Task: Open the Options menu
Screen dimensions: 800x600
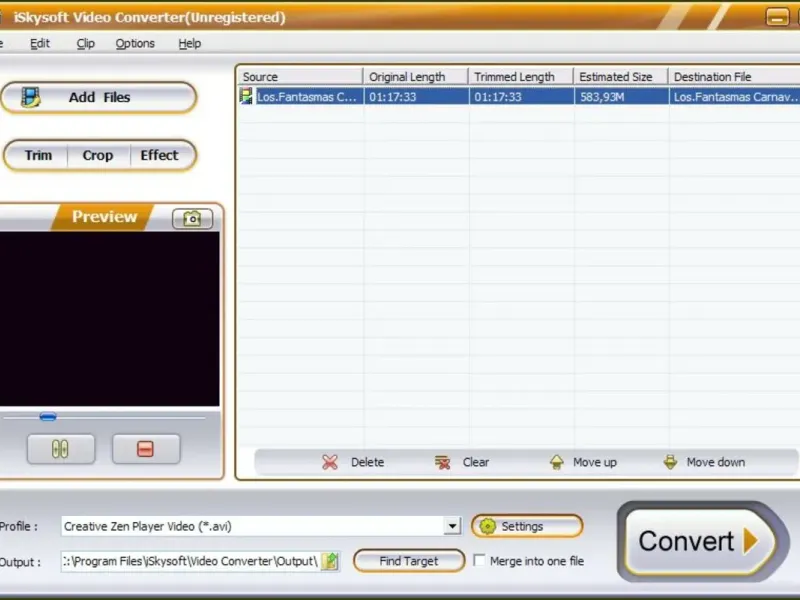Action: coord(135,43)
